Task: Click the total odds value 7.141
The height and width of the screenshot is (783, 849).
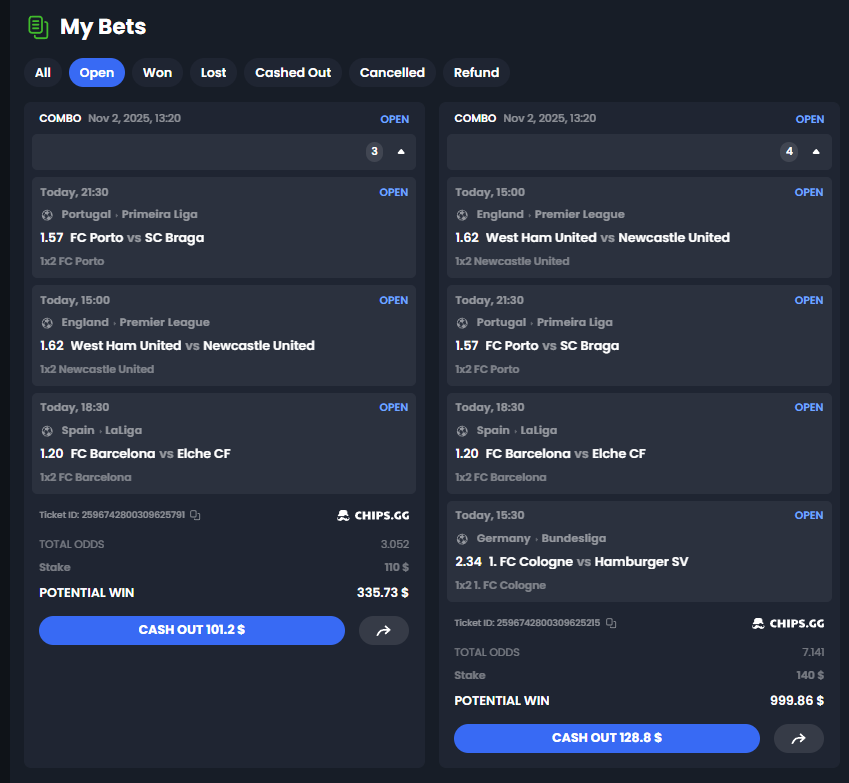Action: pyautogui.click(x=813, y=652)
